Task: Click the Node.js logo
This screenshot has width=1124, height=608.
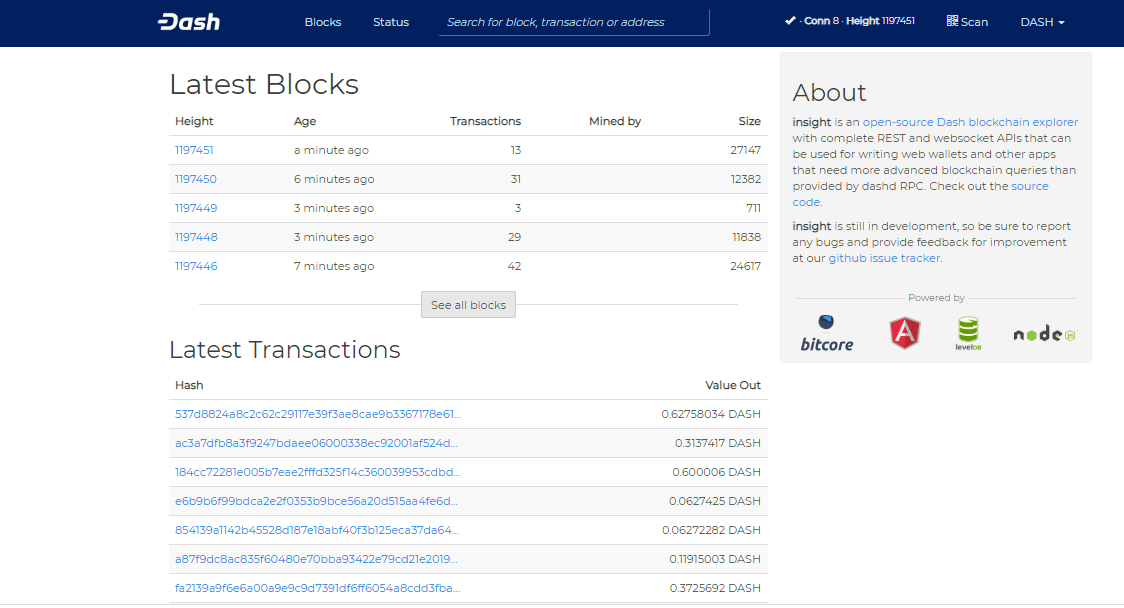Action: (1043, 334)
